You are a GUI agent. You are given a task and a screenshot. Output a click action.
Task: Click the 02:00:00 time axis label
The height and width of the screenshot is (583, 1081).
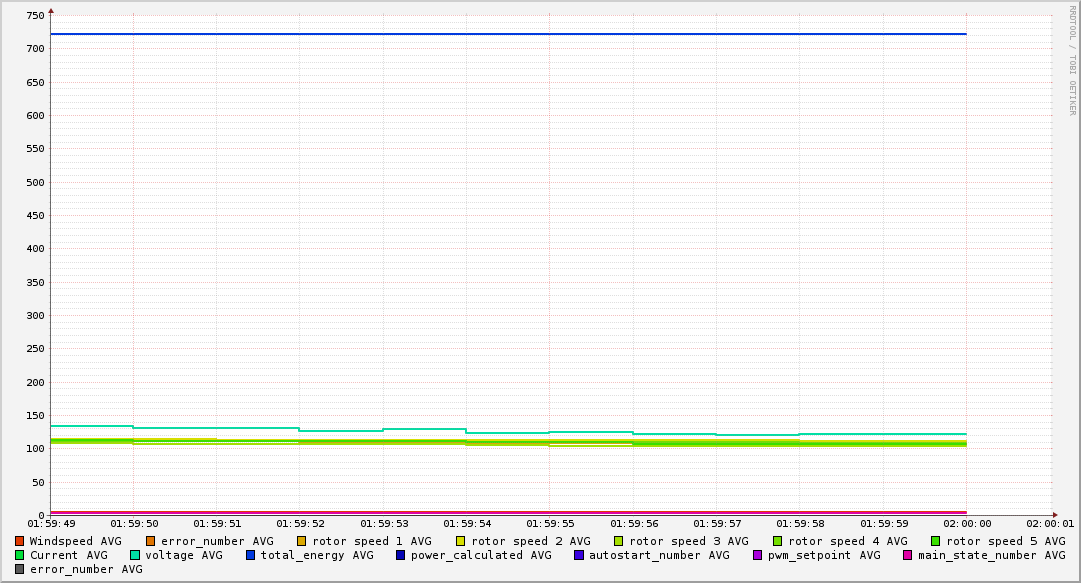tap(966, 523)
